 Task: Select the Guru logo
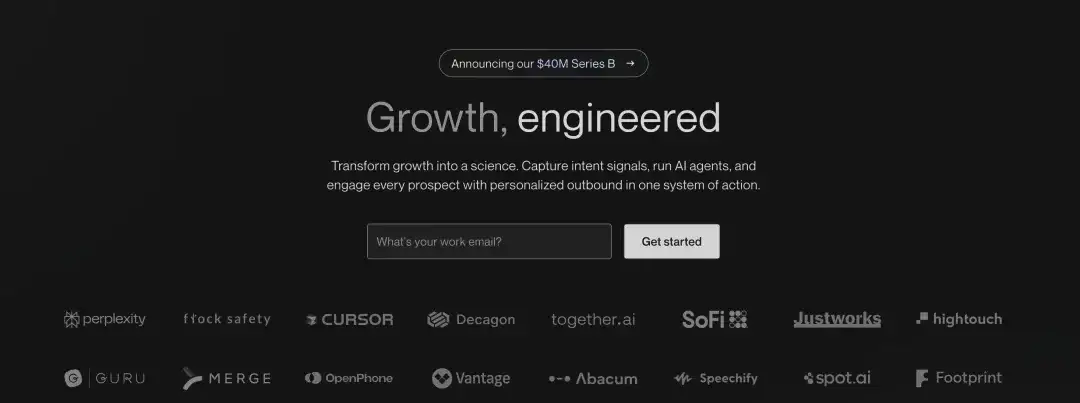[x=105, y=378]
